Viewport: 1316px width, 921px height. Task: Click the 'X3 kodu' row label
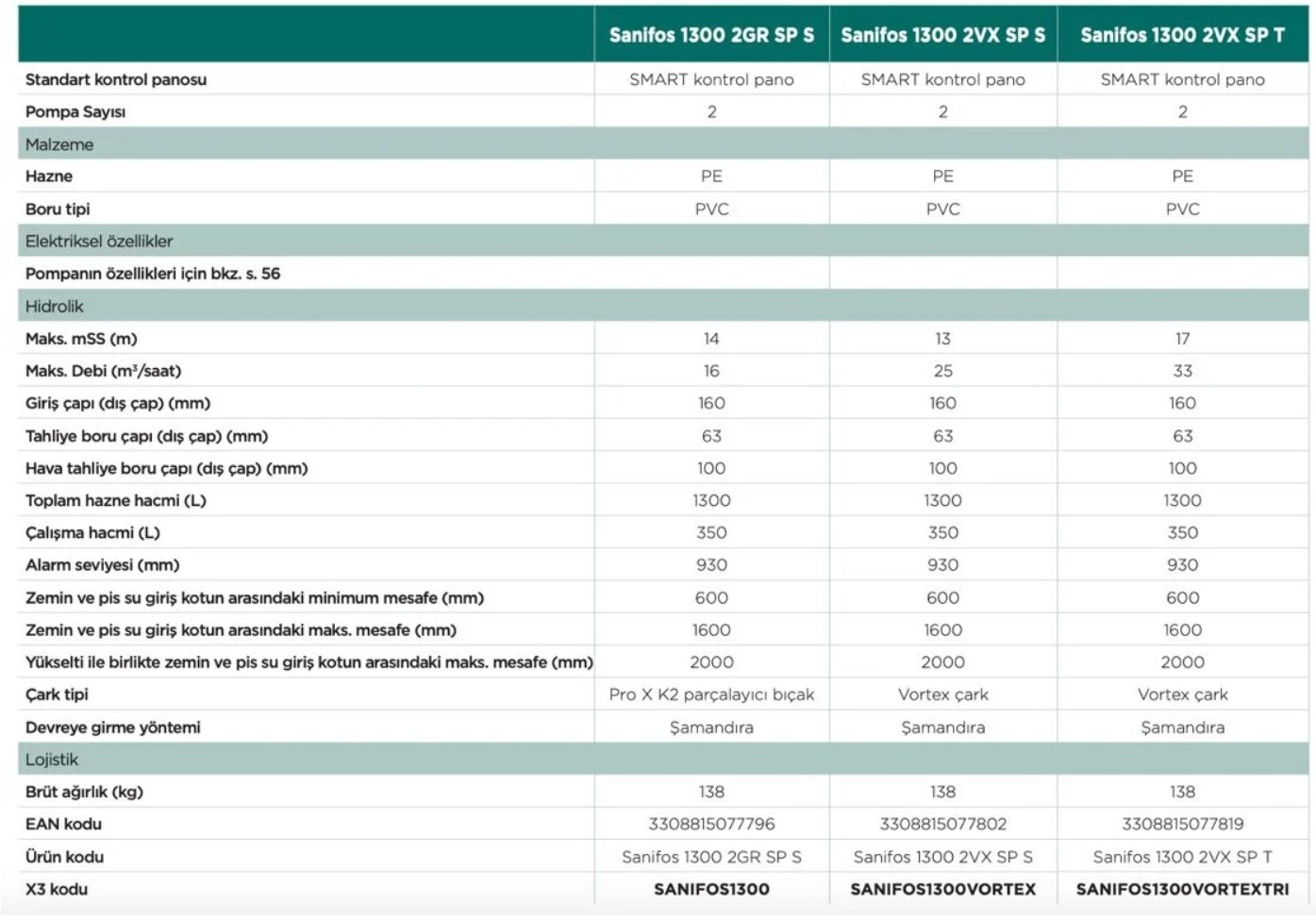(x=57, y=889)
